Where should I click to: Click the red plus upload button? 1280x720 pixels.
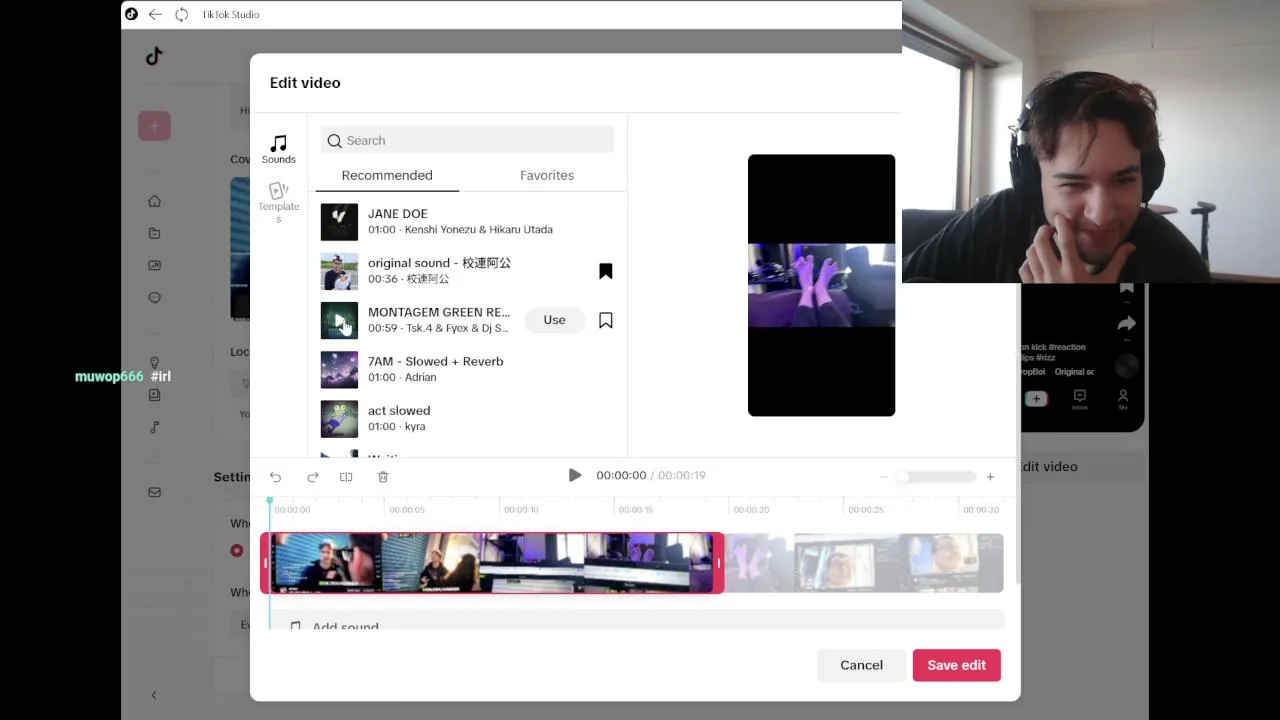(x=154, y=126)
